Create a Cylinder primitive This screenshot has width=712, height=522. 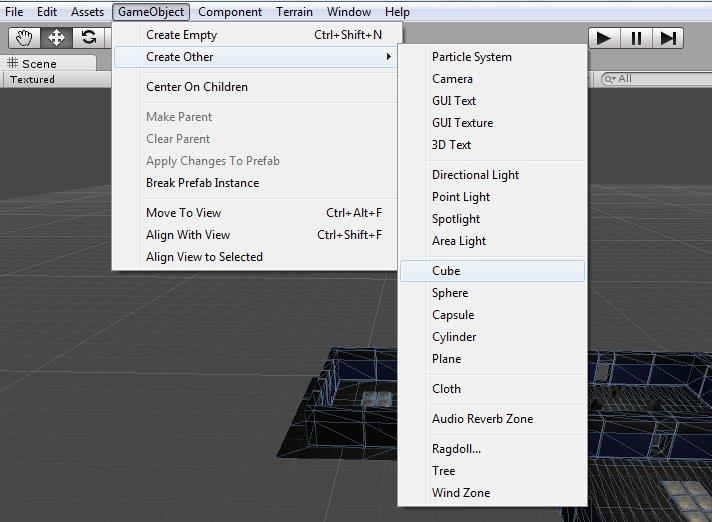493,337
